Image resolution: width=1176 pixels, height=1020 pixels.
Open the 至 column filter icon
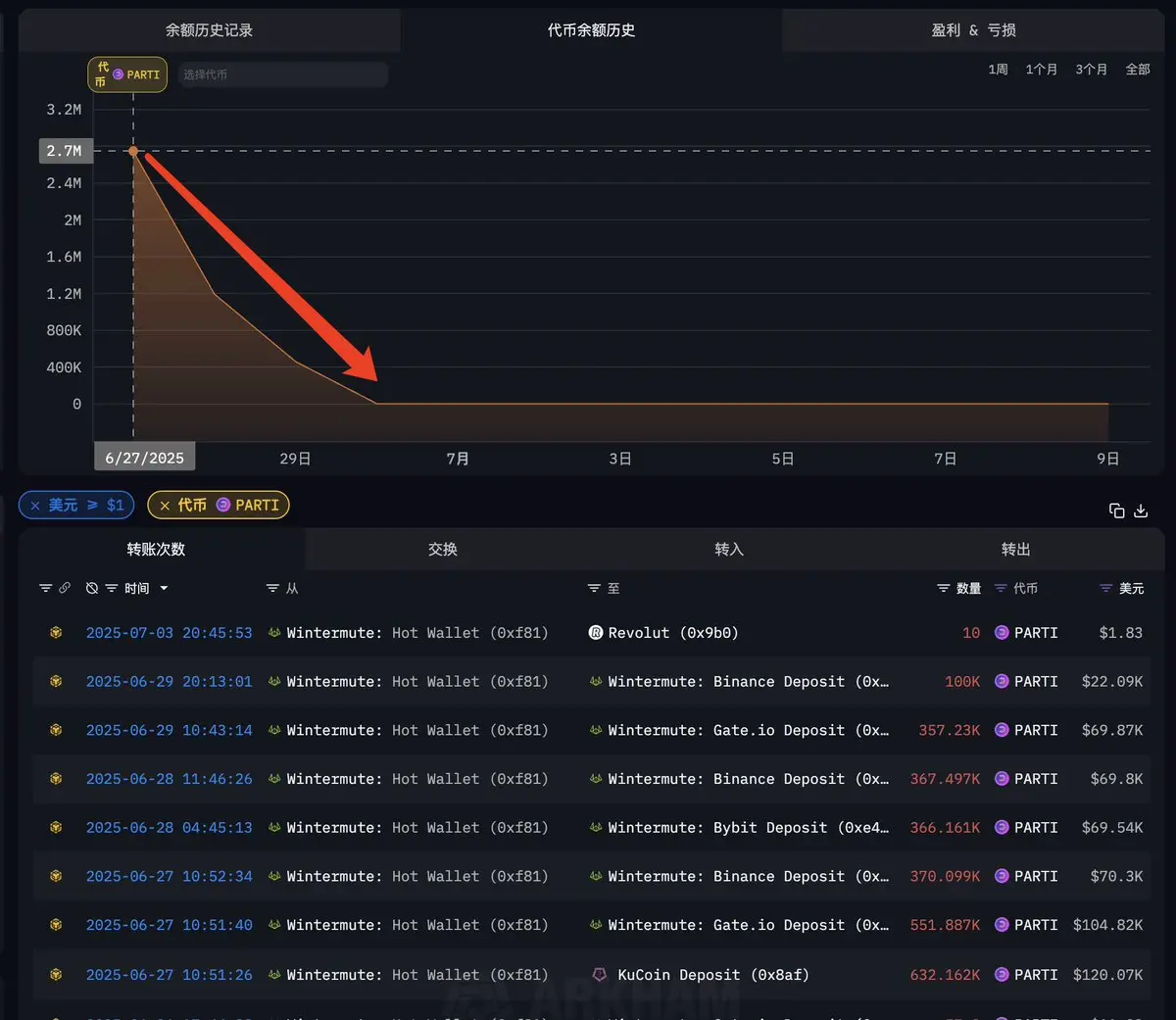point(594,588)
